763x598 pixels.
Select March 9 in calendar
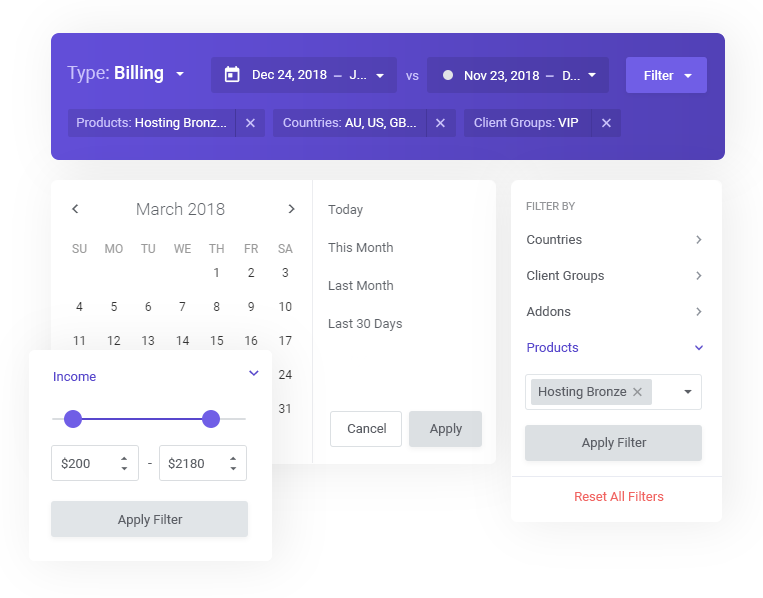pyautogui.click(x=251, y=307)
